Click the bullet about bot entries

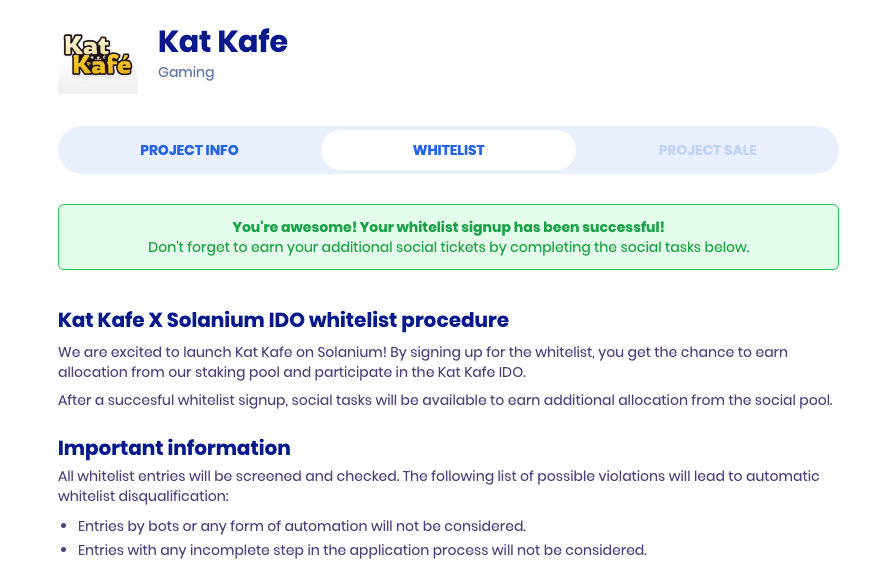[x=302, y=526]
